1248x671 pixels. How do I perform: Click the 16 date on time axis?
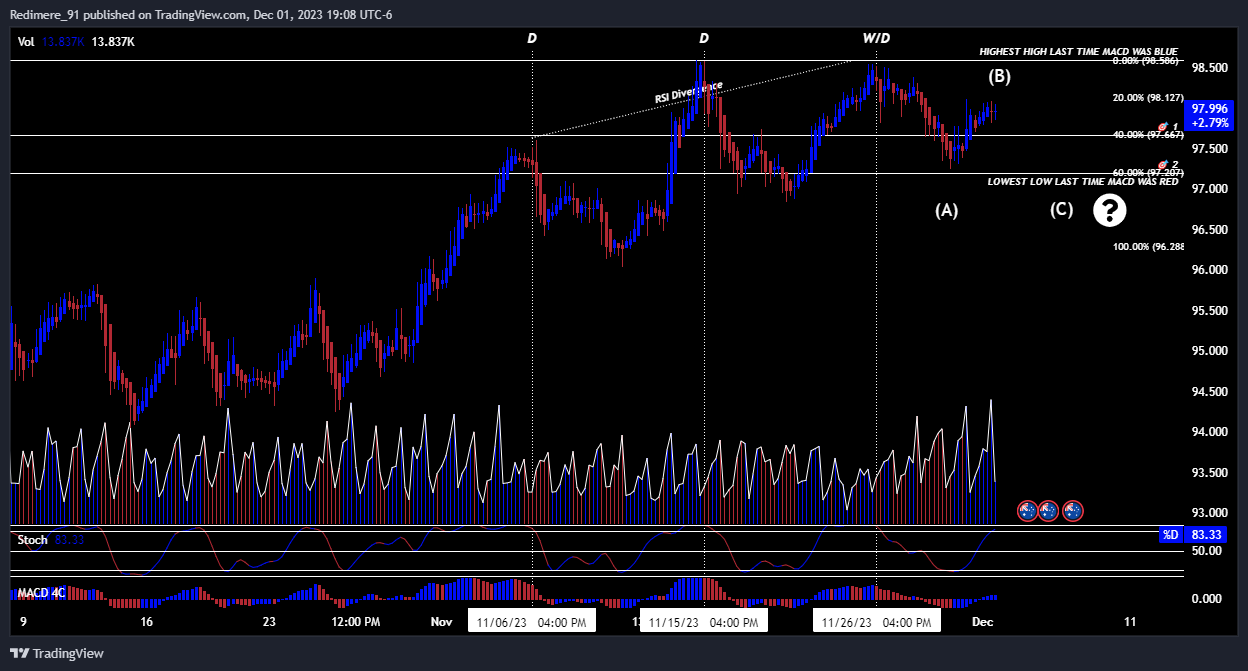click(x=146, y=622)
